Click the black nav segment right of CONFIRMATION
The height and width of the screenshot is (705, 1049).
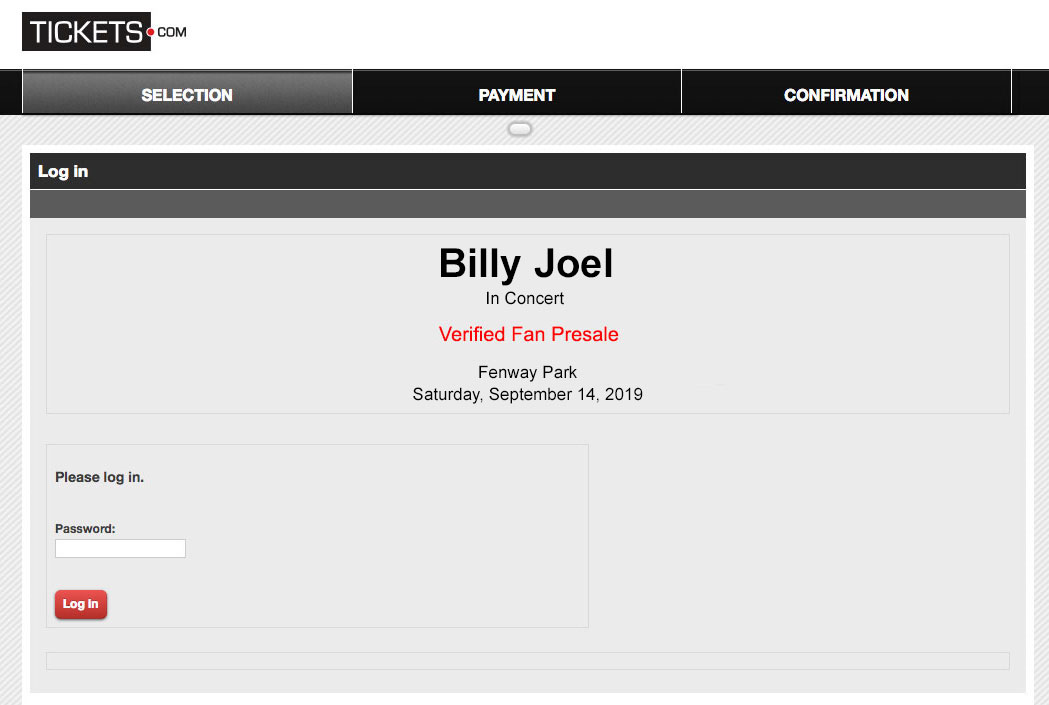pos(1030,92)
